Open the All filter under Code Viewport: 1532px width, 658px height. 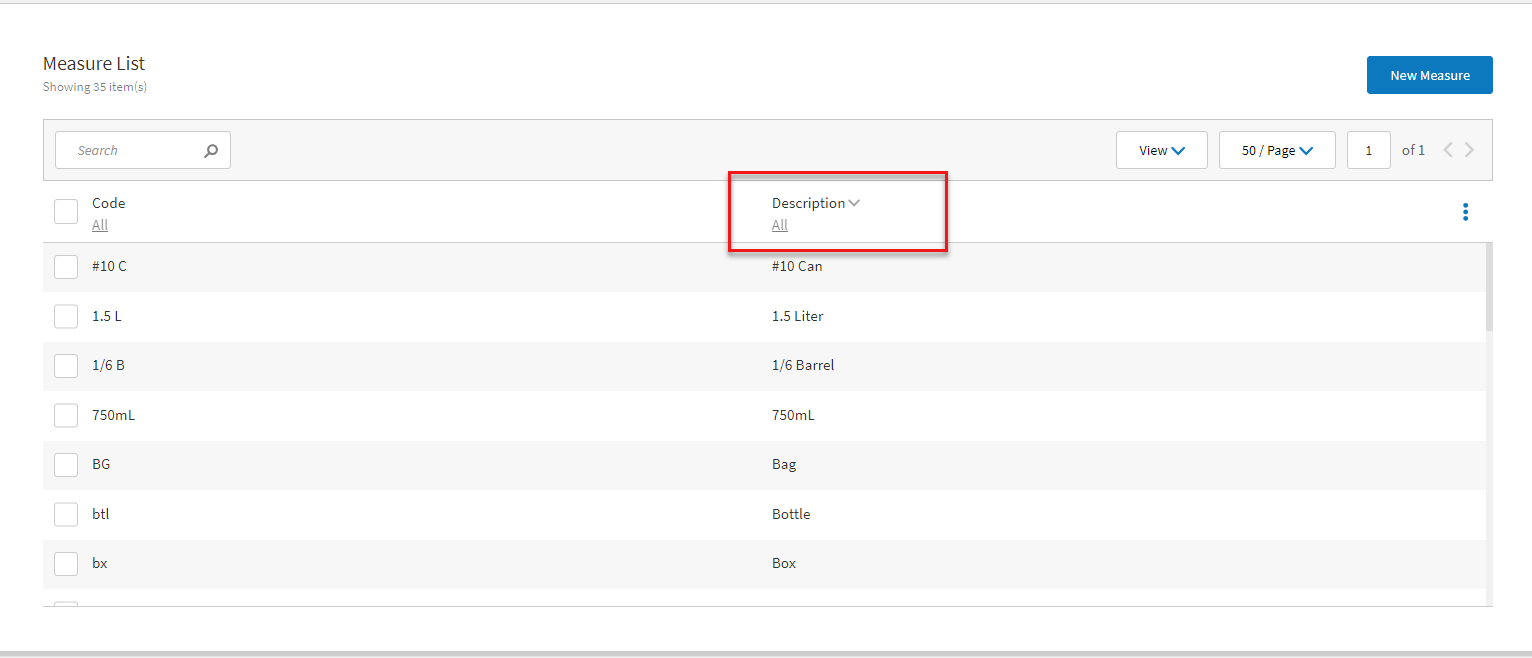click(100, 225)
